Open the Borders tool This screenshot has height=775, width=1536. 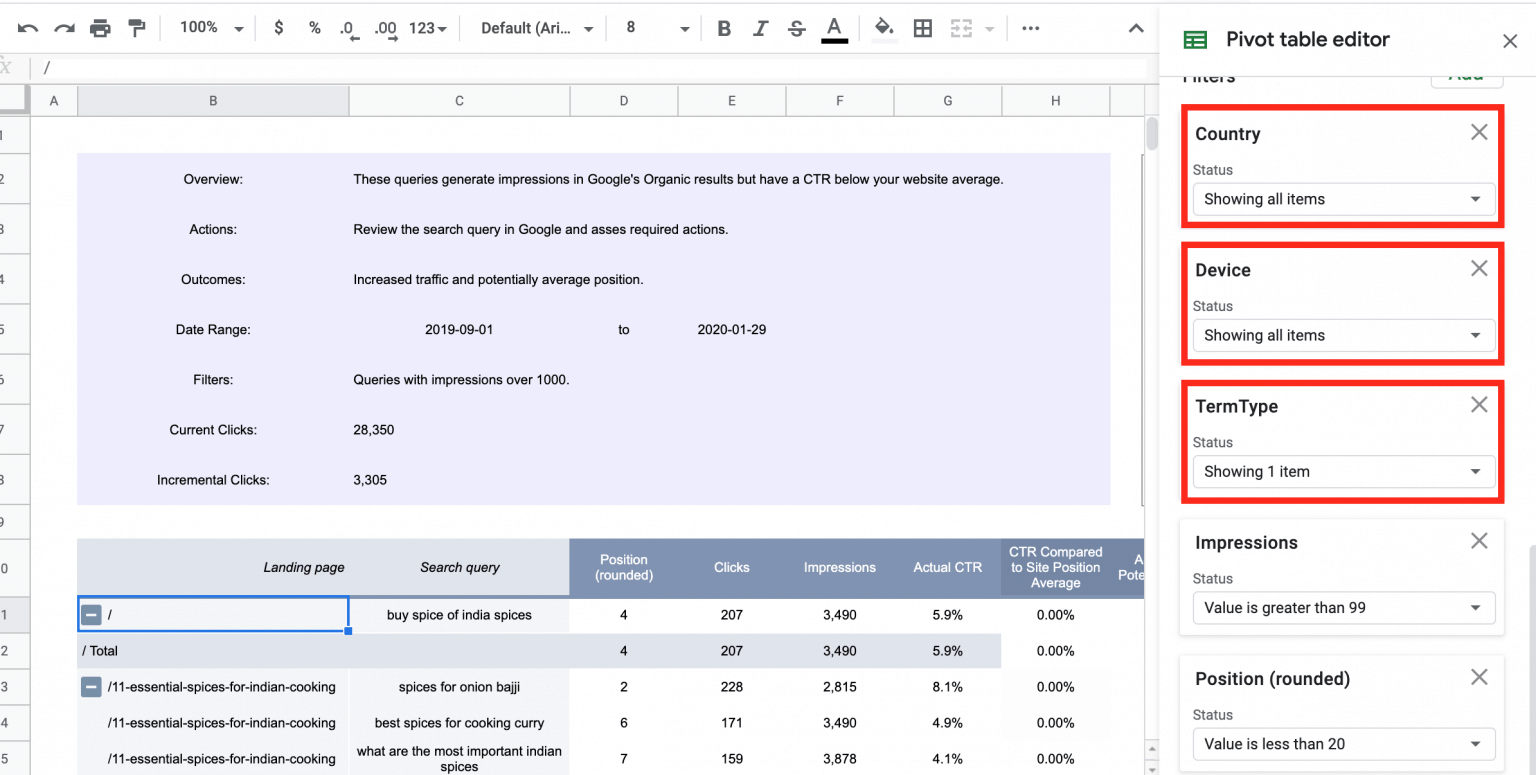[922, 27]
